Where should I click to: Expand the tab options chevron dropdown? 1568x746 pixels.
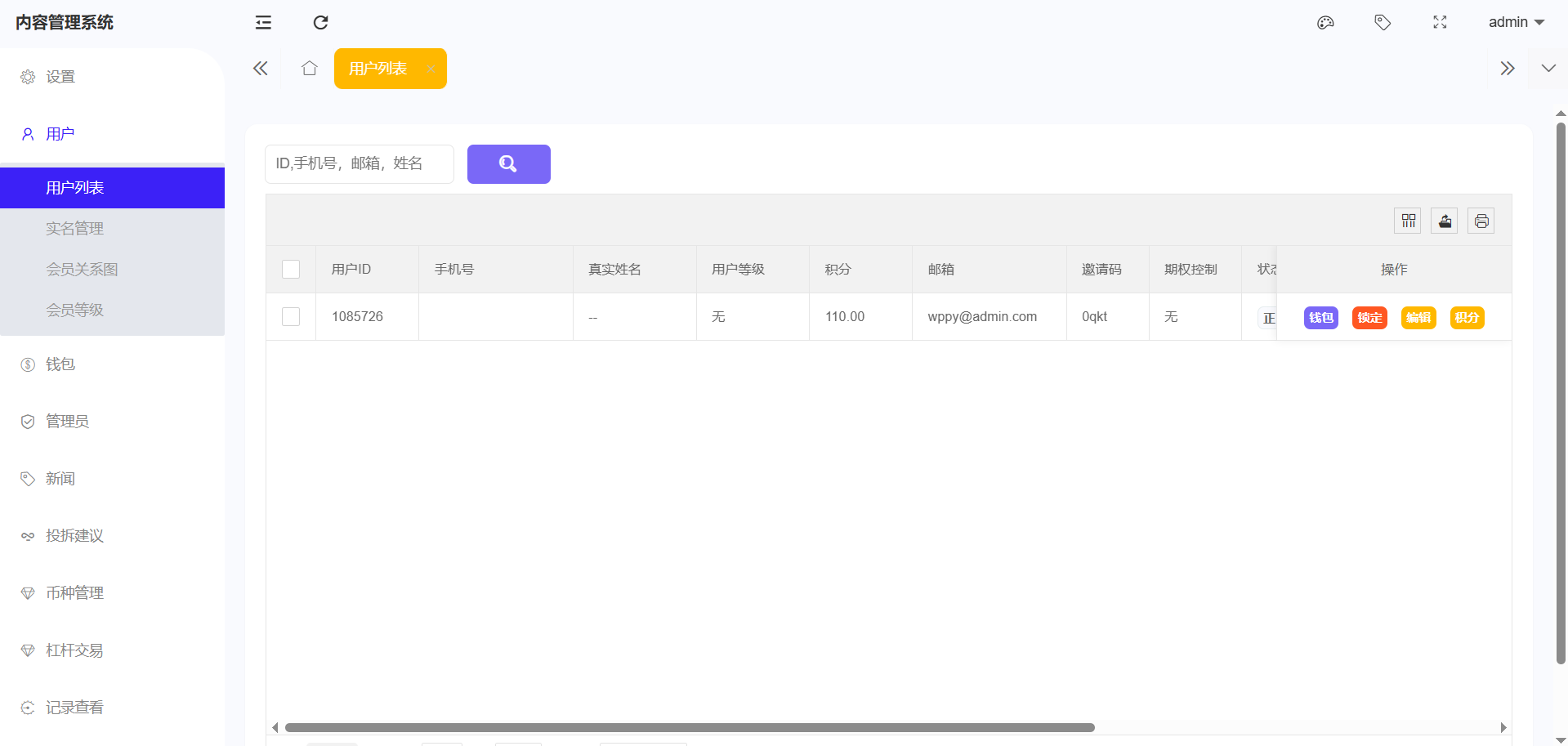click(x=1548, y=69)
